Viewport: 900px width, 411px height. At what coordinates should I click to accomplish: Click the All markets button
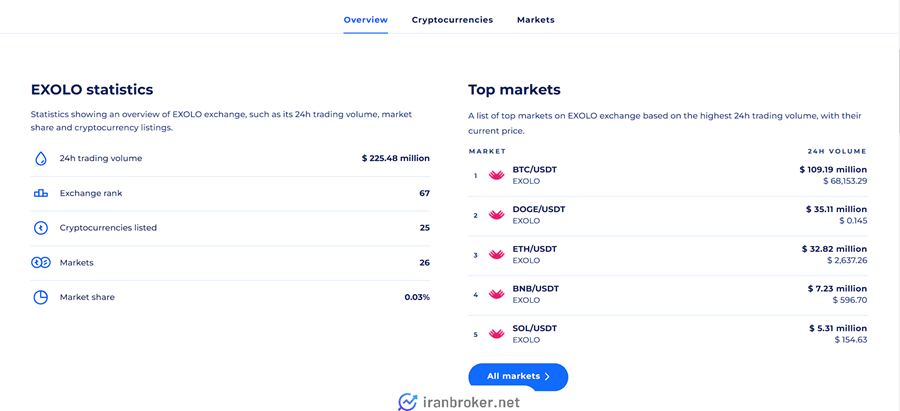click(x=518, y=377)
